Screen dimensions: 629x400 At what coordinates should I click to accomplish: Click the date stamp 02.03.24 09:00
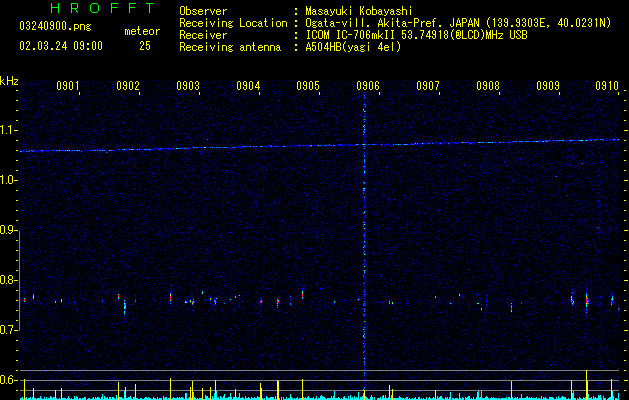click(61, 46)
